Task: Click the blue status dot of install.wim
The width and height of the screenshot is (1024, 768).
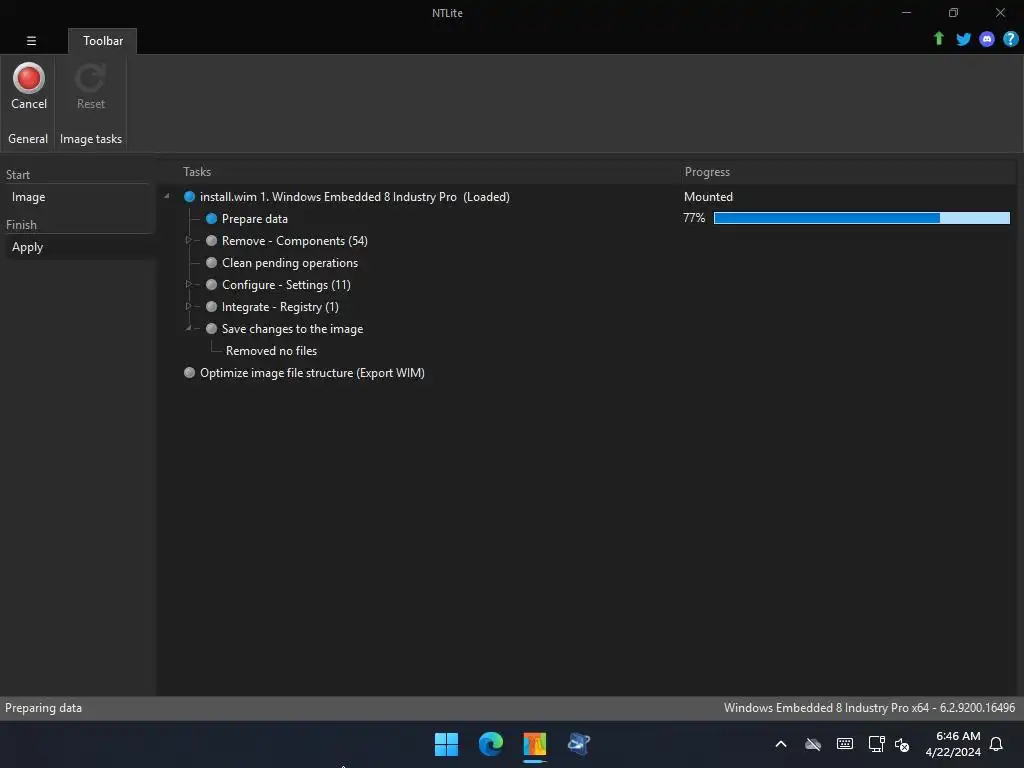Action: tap(189, 197)
